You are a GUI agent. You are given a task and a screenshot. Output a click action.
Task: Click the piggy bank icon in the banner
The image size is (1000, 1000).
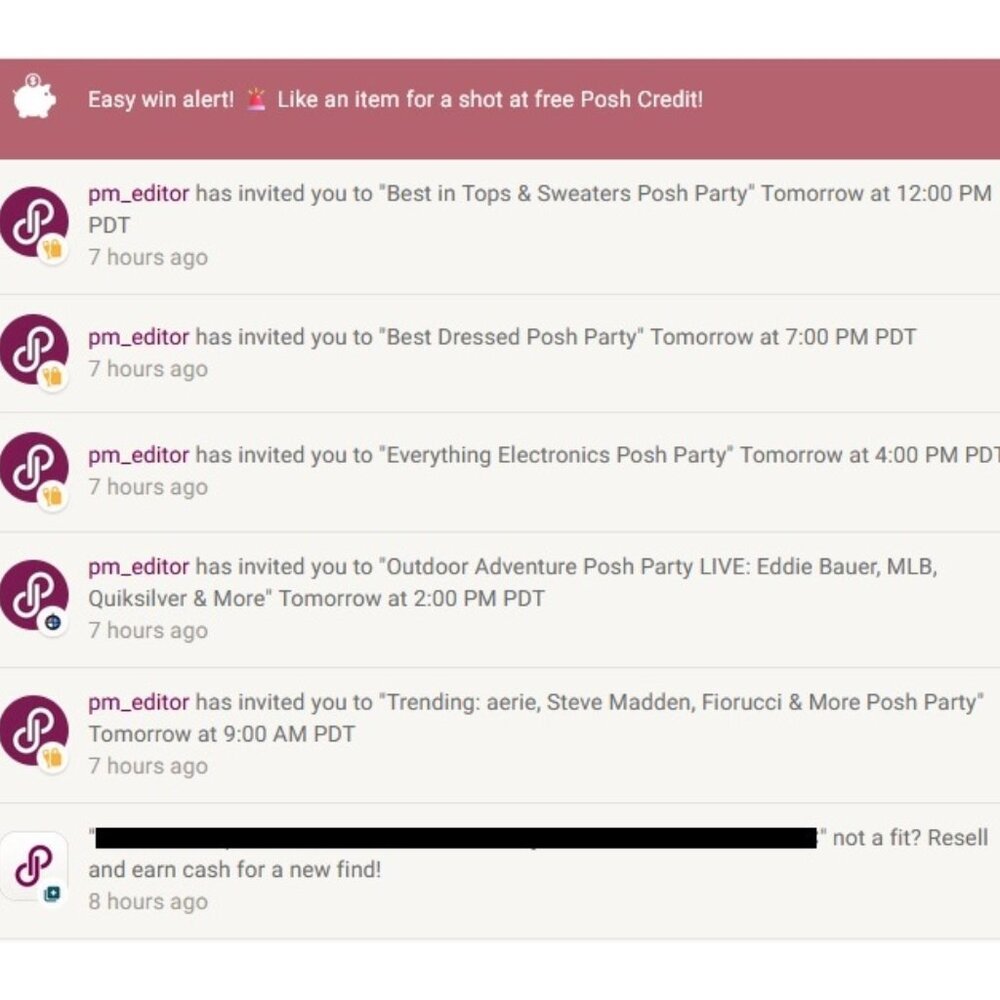point(34,98)
